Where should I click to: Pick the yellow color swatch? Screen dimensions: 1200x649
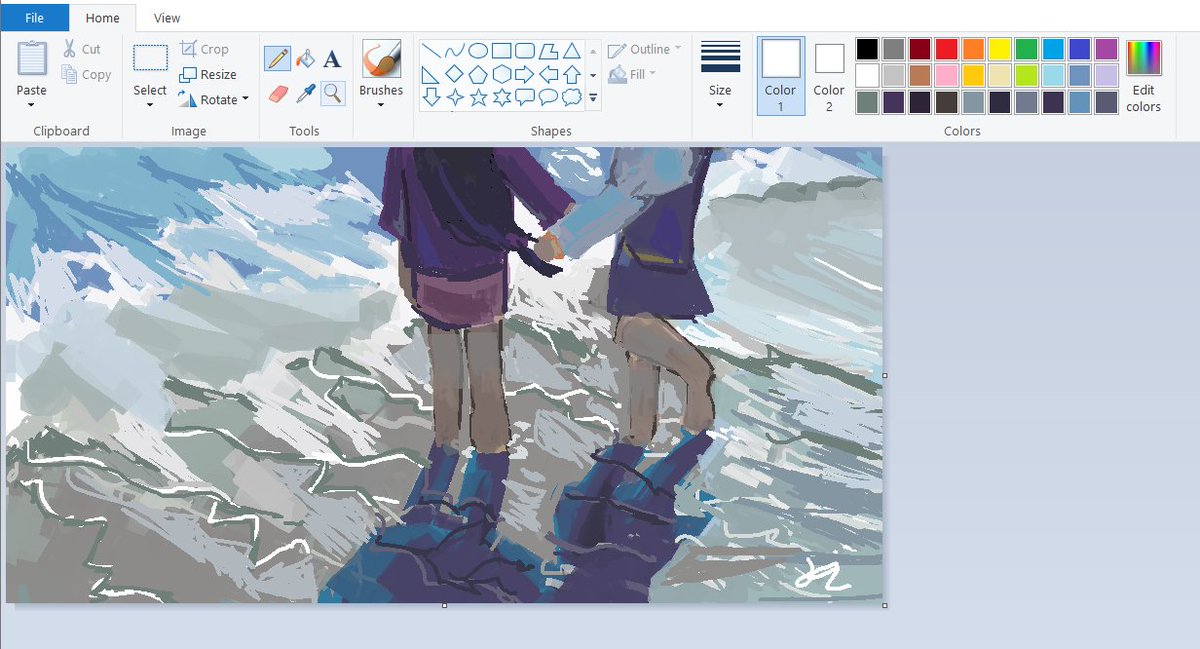pos(1000,49)
